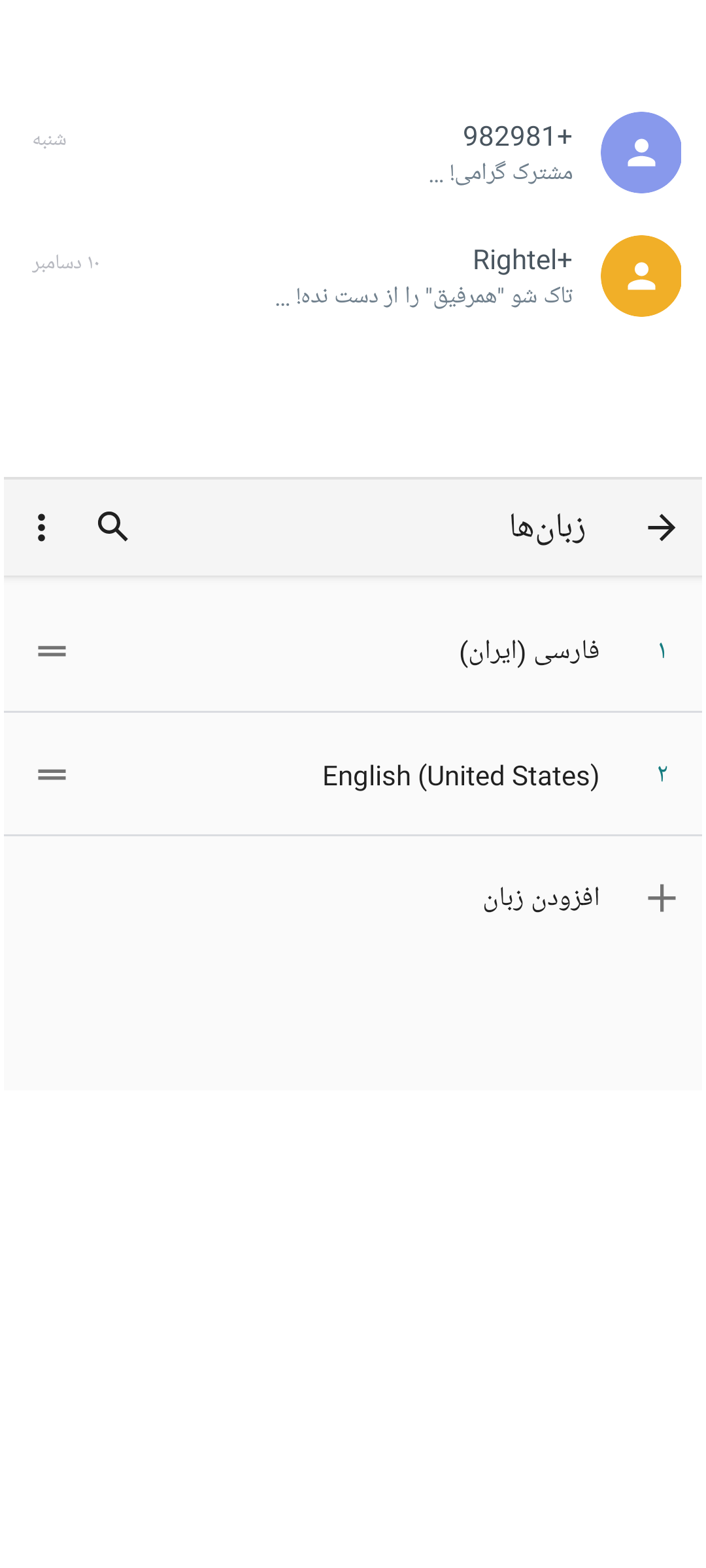The image size is (706, 1568).
Task: Tap the number ۲ beside English (United States)
Action: [x=664, y=776]
